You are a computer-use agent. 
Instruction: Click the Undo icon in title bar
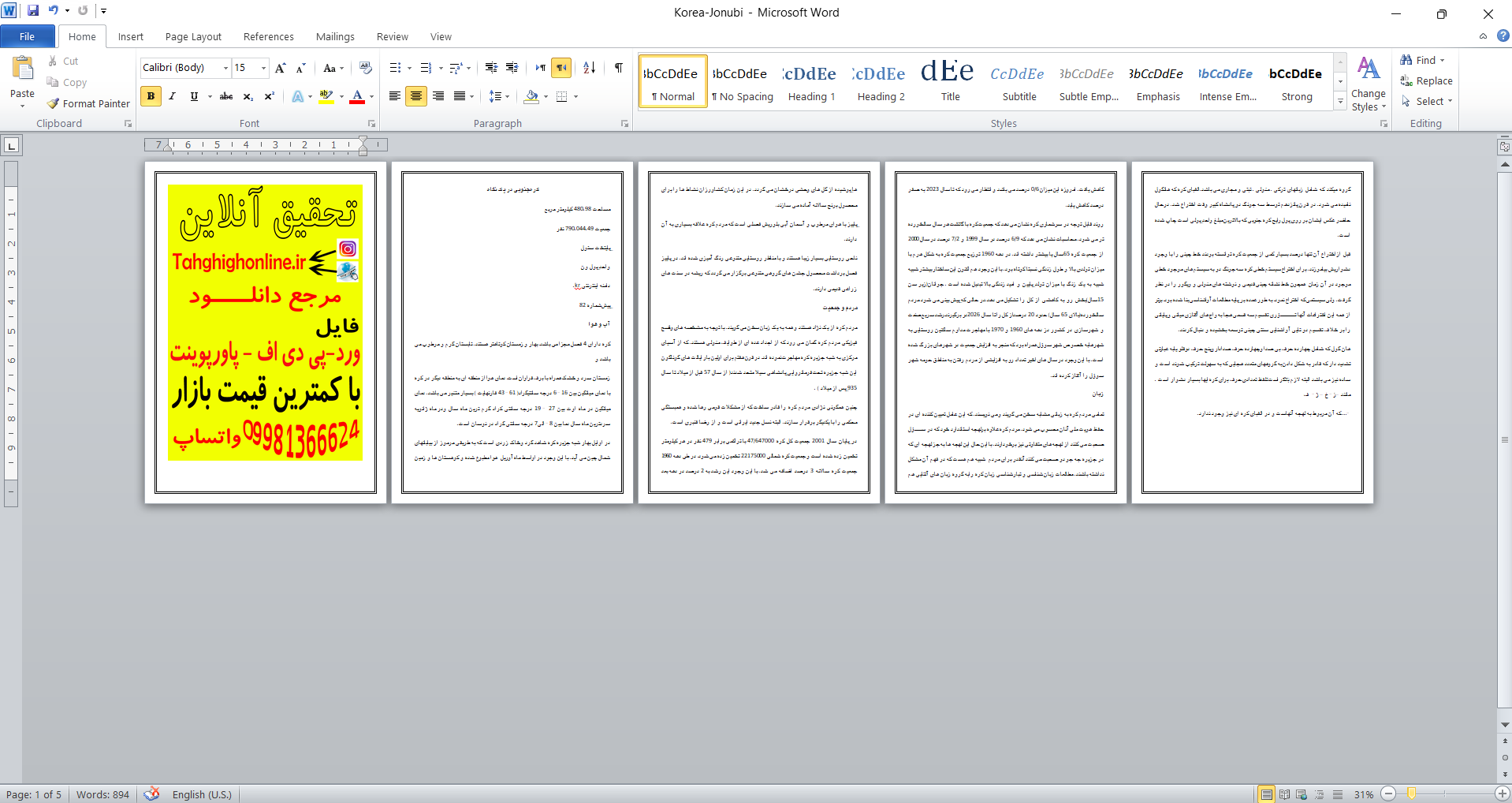53,11
